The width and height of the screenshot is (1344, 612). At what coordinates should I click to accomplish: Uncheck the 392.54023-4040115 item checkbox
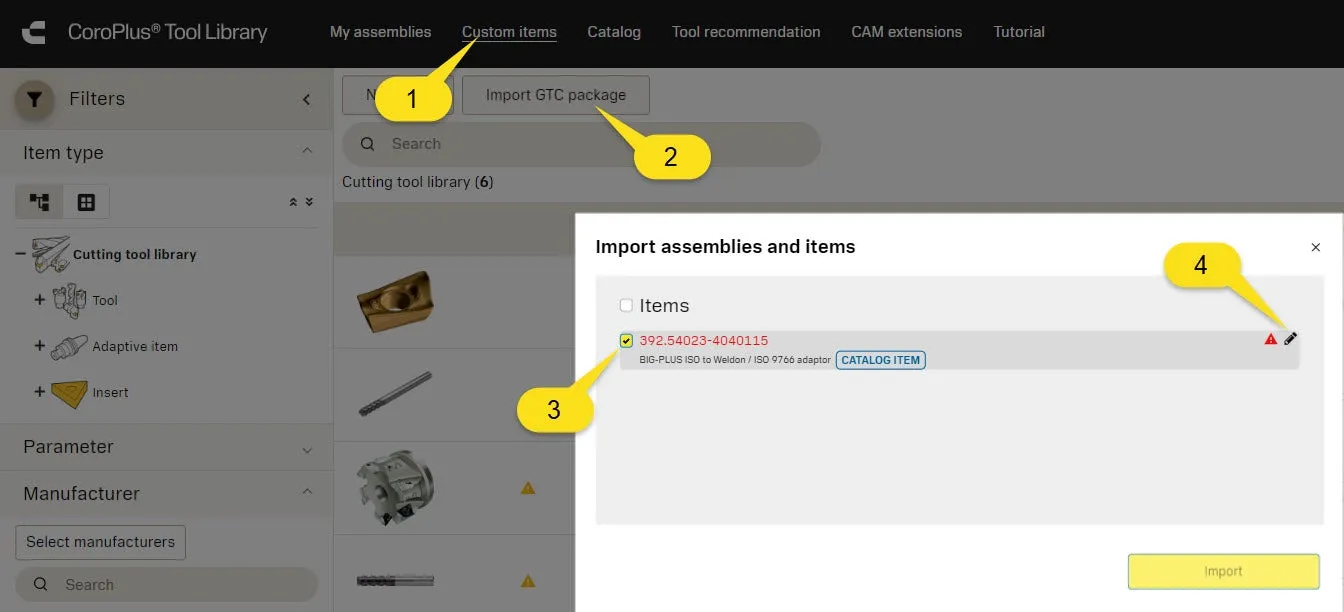point(626,340)
